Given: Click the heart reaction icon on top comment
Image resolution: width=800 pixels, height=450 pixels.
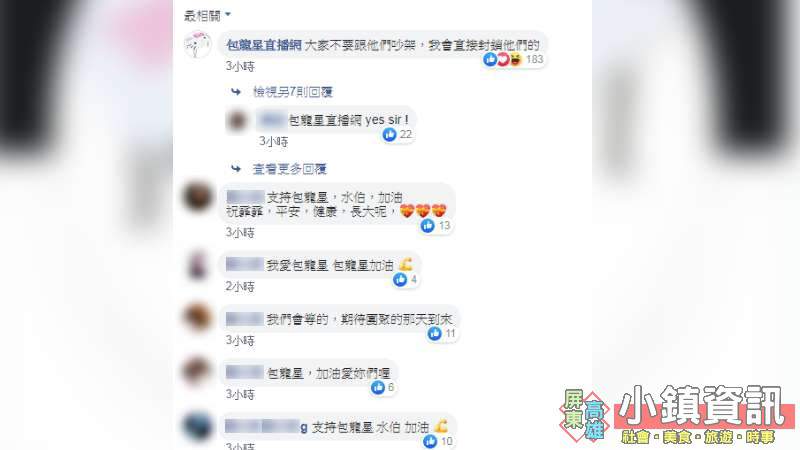Looking at the screenshot, I should pyautogui.click(x=503, y=59).
